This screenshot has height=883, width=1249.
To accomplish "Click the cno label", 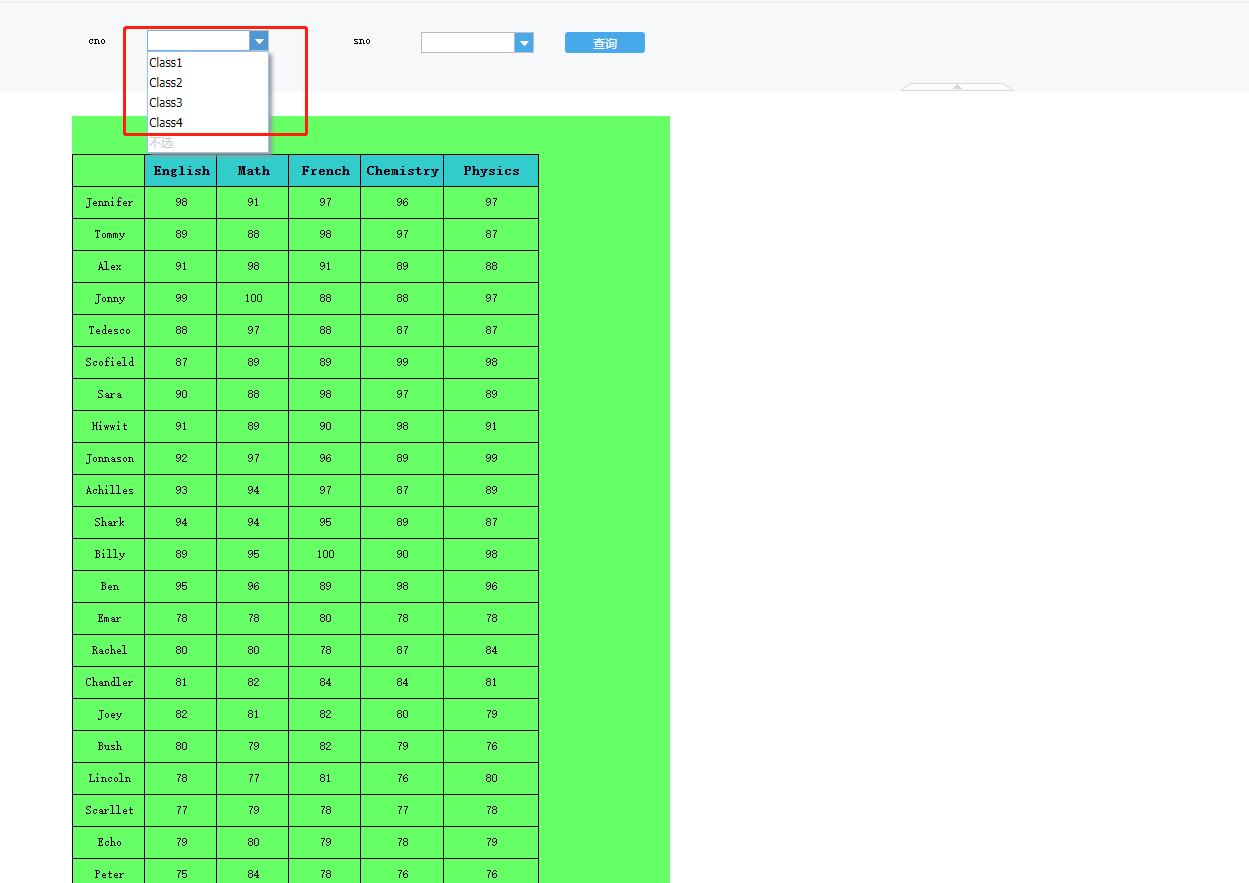I will pos(97,41).
